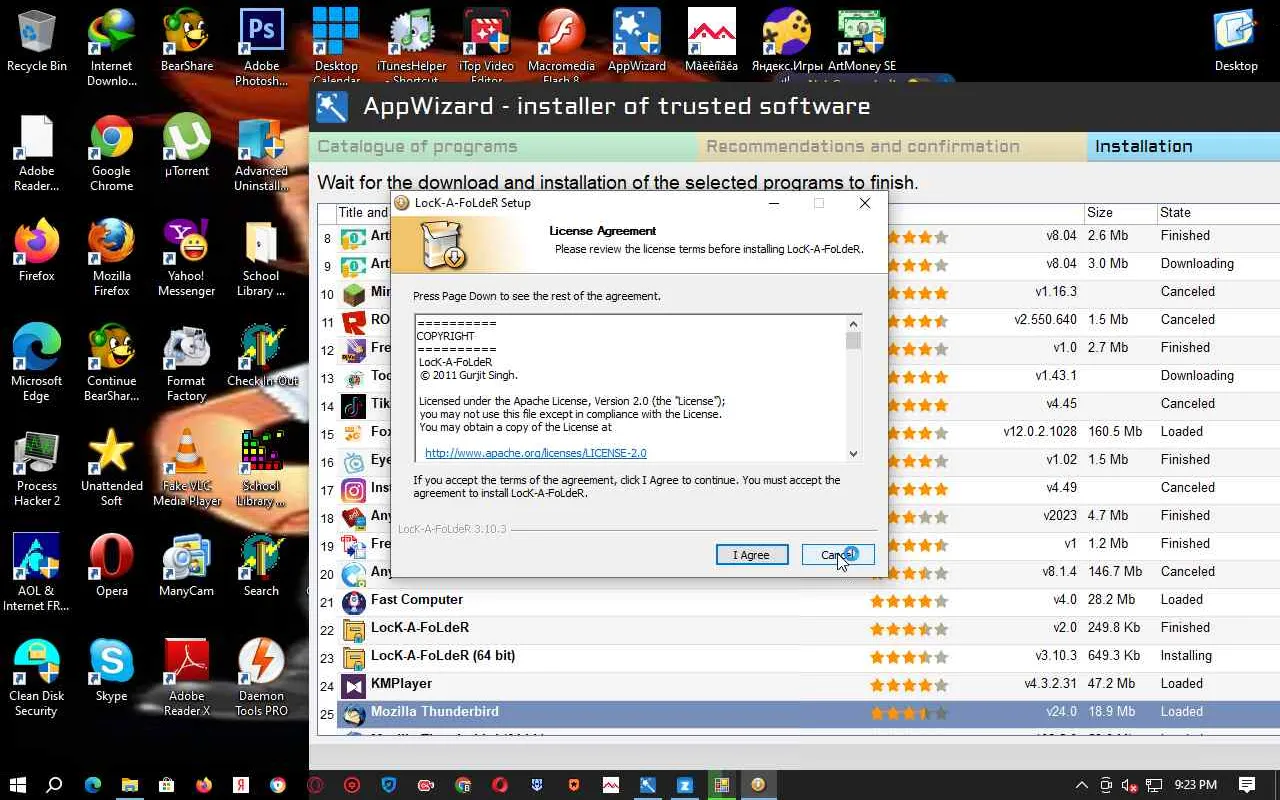1280x800 pixels.
Task: Click the taskbar clock showing 9:23 PM
Action: click(1195, 785)
